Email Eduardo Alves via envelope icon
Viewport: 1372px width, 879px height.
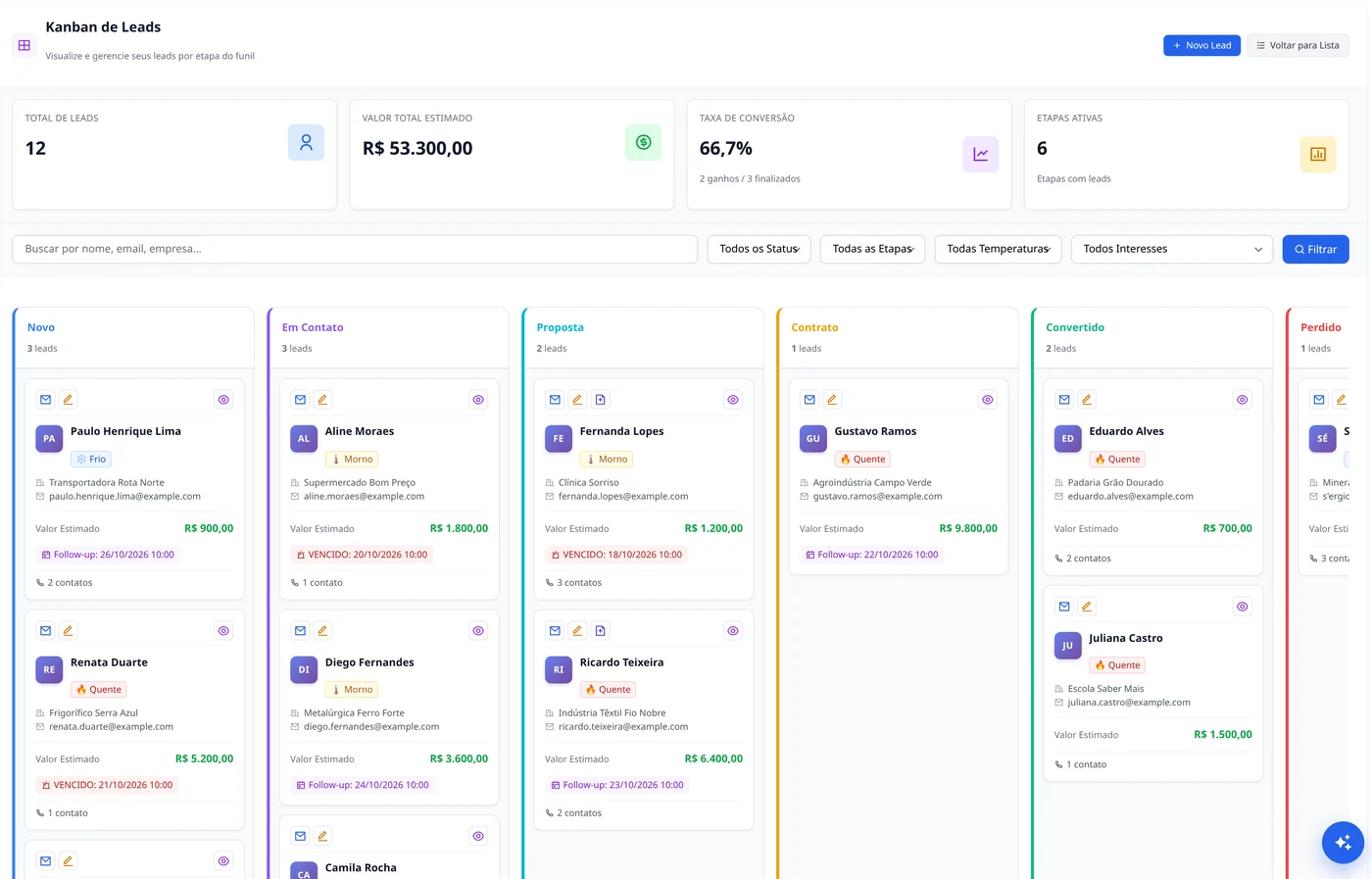(x=1064, y=400)
